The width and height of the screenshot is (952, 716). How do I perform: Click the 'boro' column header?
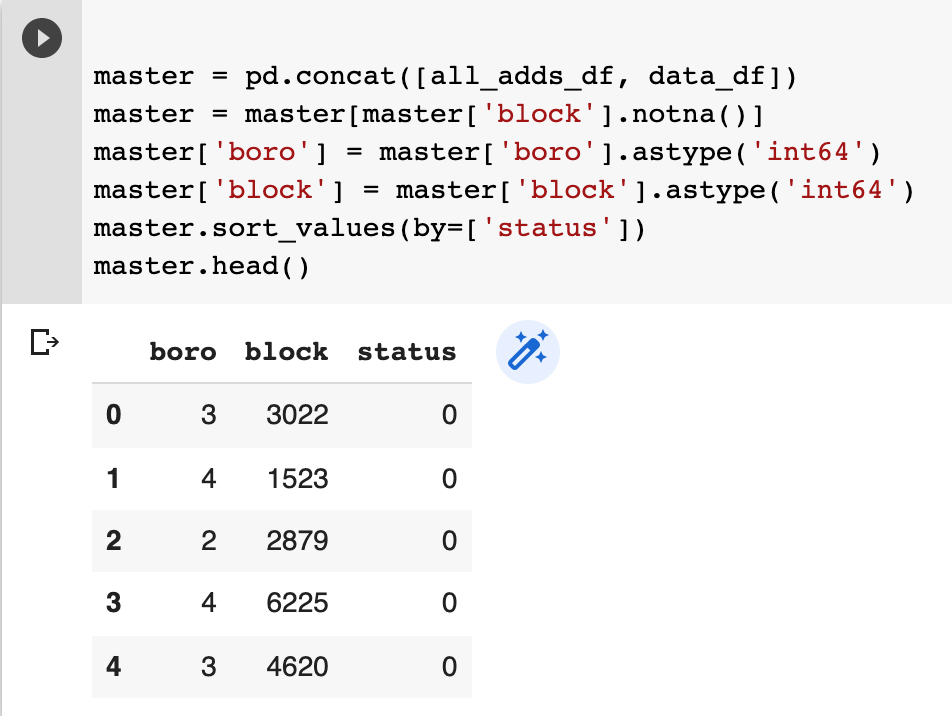[183, 352]
